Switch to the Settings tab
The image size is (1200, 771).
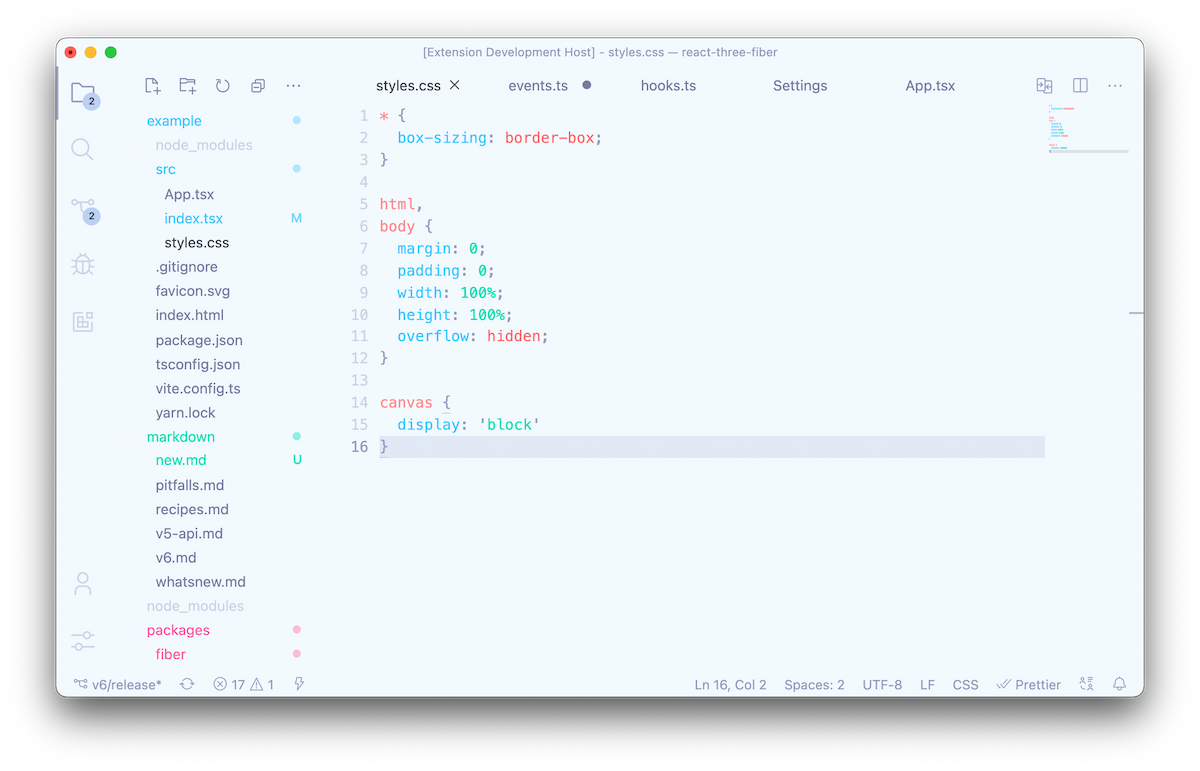tap(800, 86)
